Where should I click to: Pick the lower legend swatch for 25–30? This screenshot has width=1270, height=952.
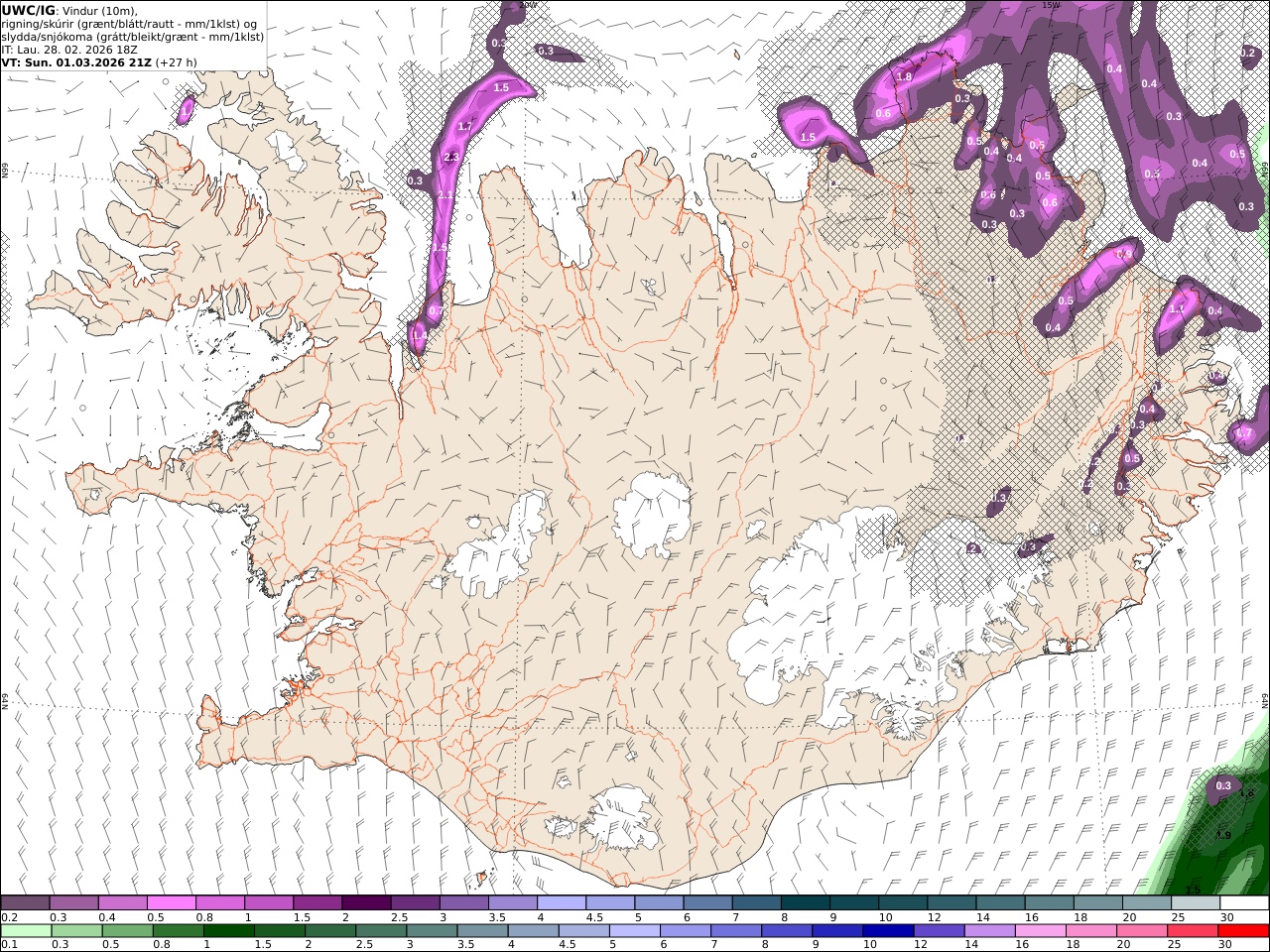point(1192,931)
